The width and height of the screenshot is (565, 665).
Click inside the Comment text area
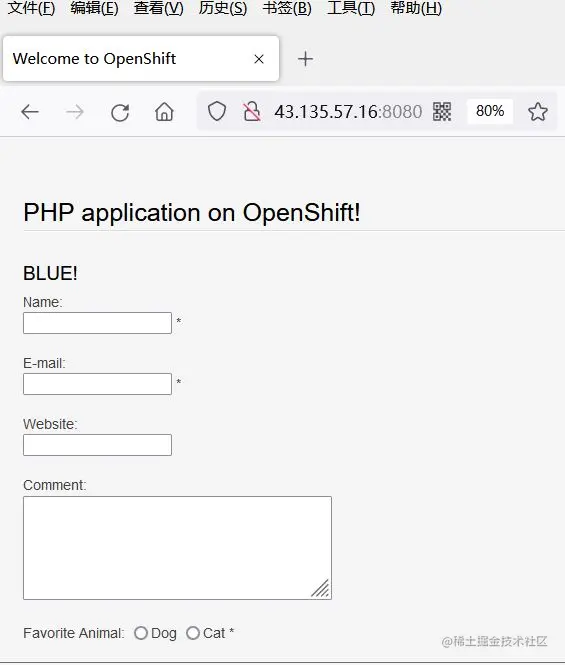[177, 548]
